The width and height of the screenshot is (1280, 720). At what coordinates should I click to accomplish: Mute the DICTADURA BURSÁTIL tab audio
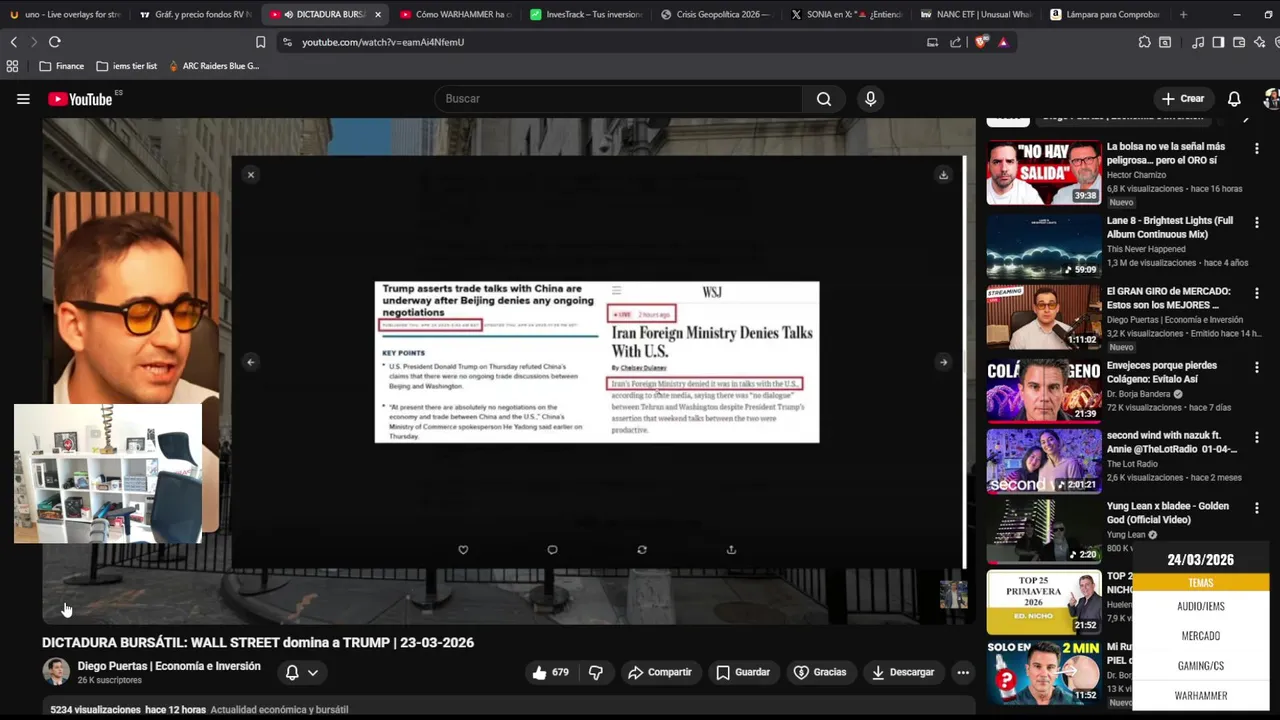pyautogui.click(x=288, y=15)
